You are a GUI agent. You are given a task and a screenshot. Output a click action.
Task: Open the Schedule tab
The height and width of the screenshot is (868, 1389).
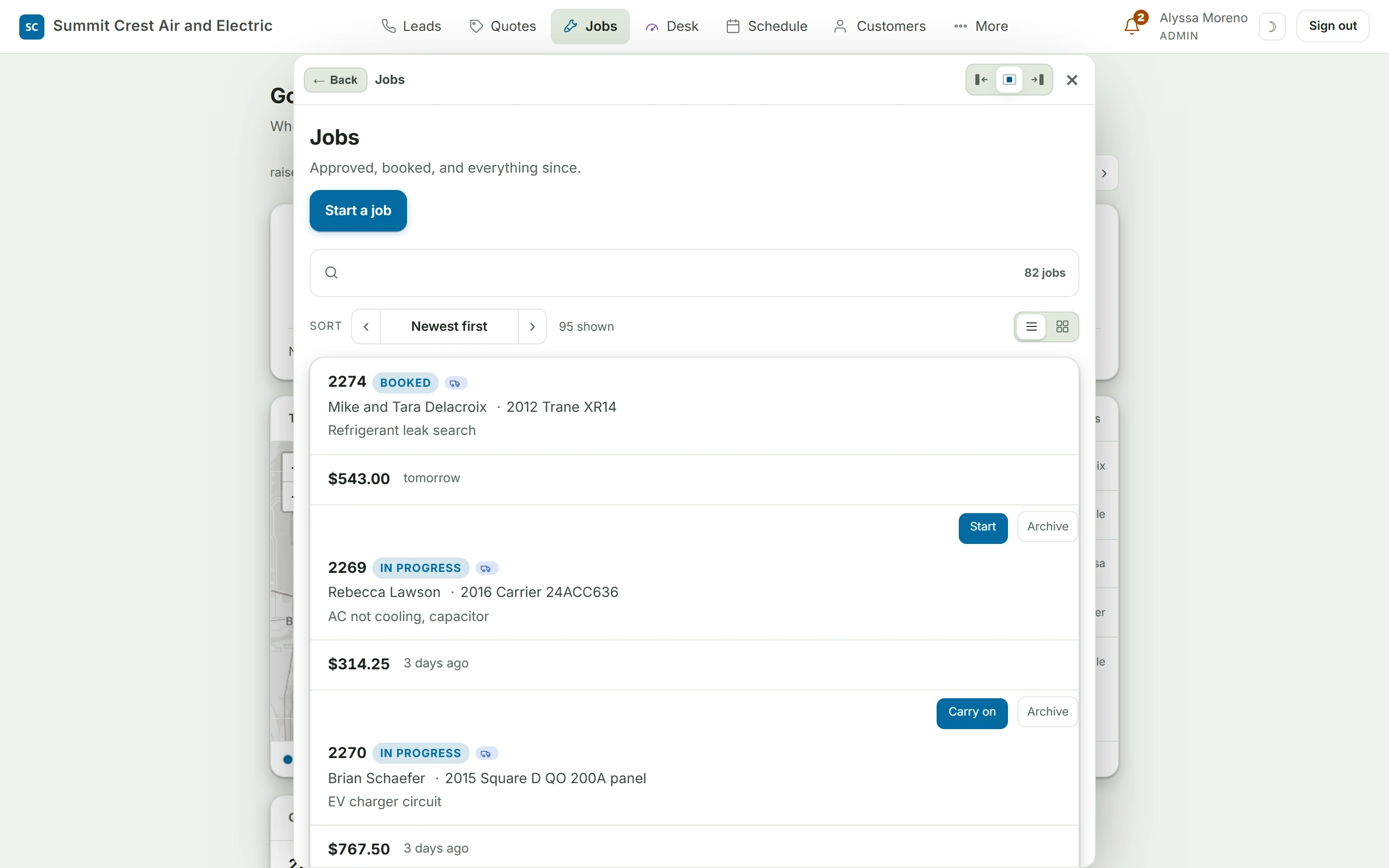click(767, 27)
